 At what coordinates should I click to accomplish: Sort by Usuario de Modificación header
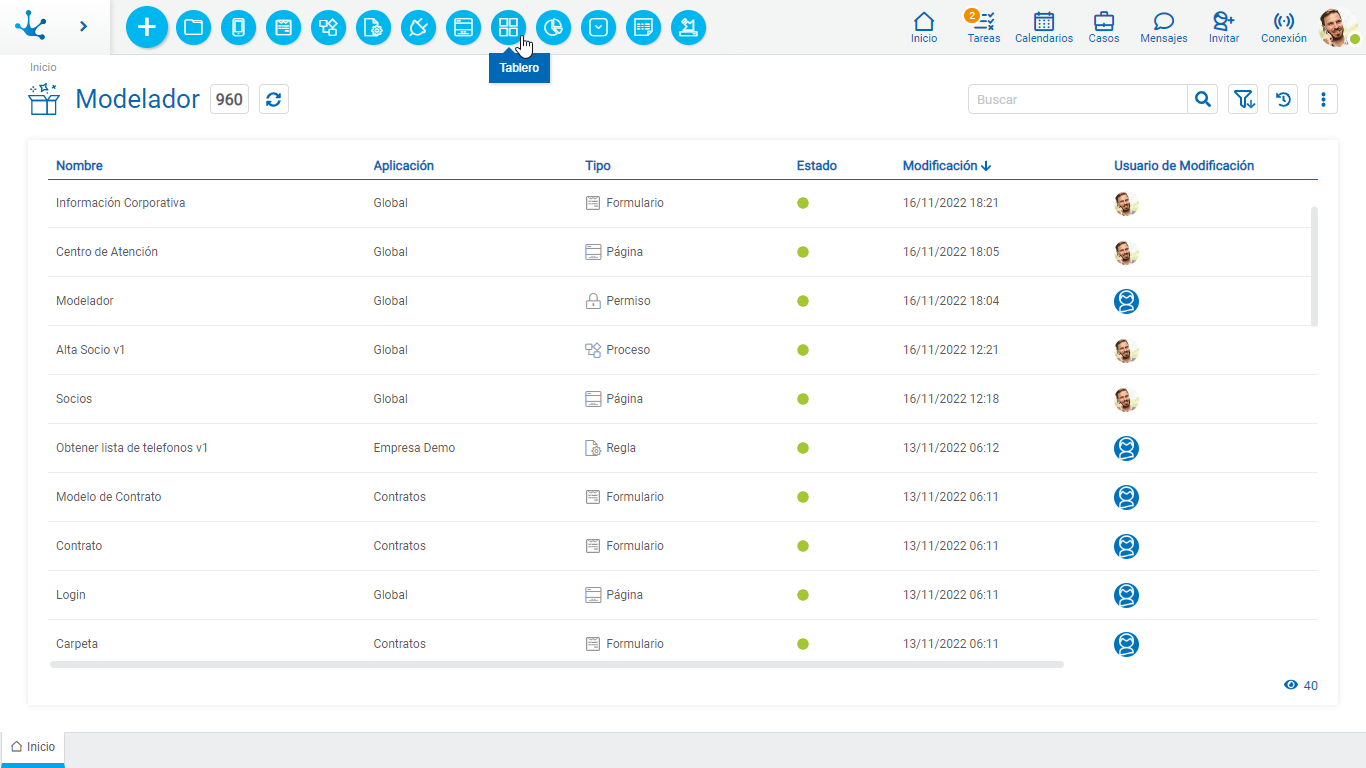pyautogui.click(x=1184, y=166)
